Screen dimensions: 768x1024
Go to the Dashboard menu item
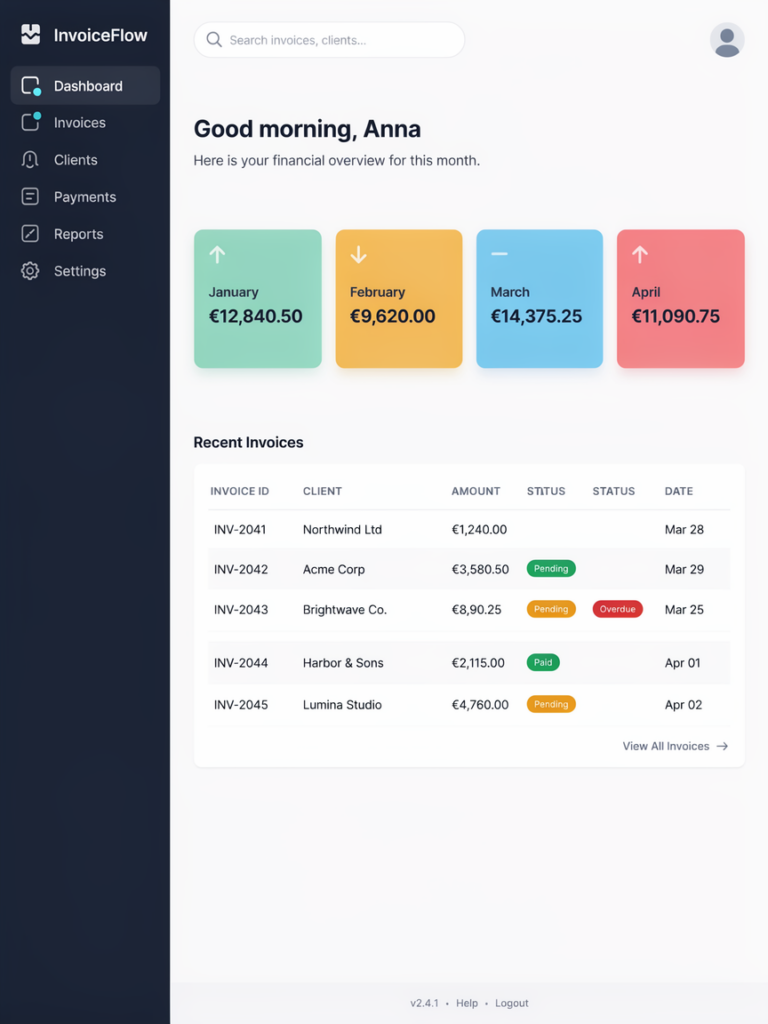click(x=85, y=86)
